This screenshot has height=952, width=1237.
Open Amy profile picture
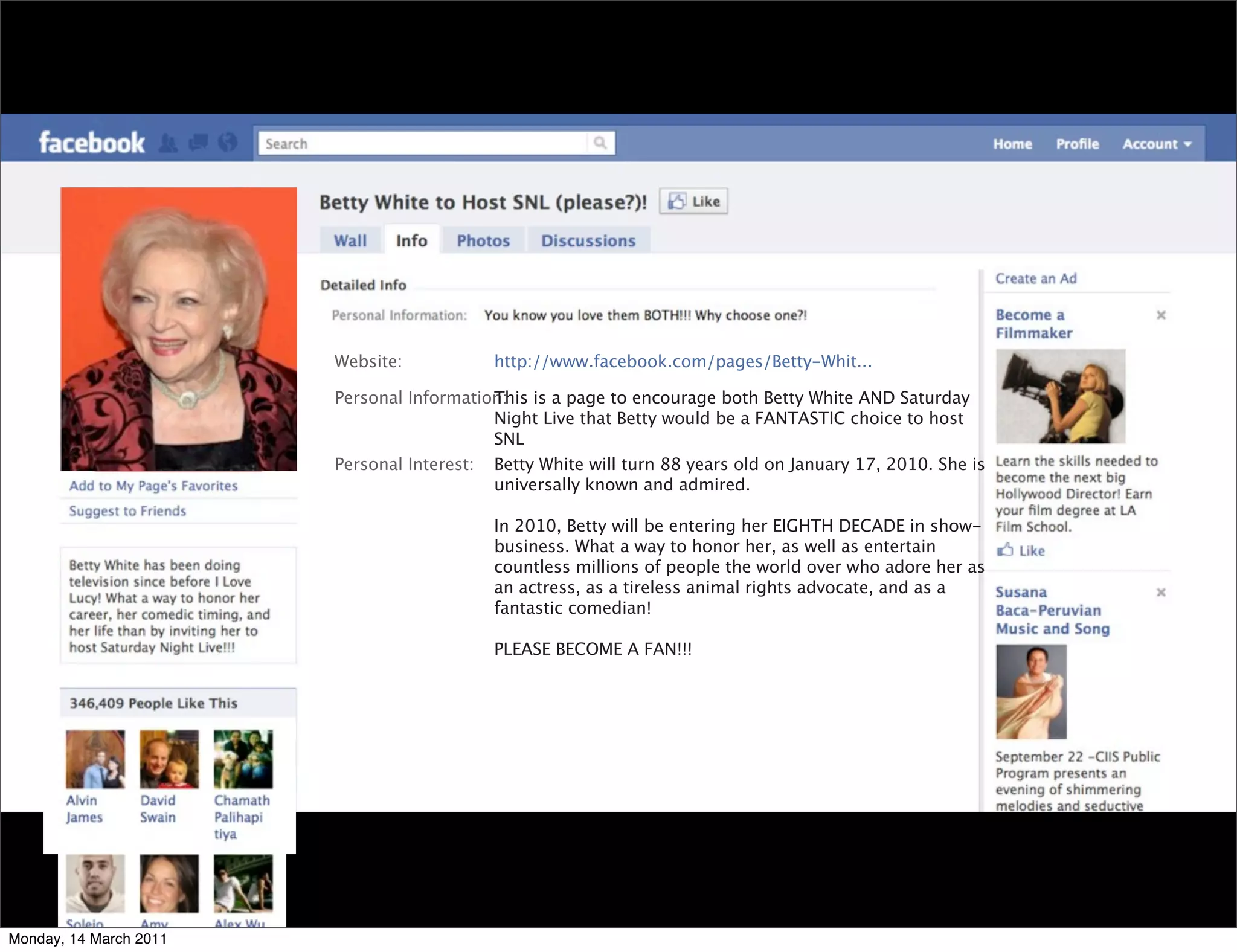169,883
